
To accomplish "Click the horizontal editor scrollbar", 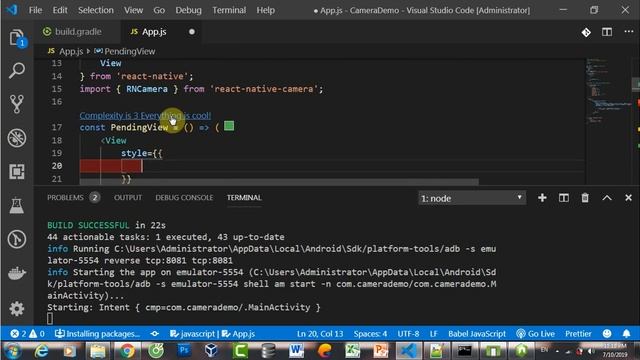I will tap(279, 181).
